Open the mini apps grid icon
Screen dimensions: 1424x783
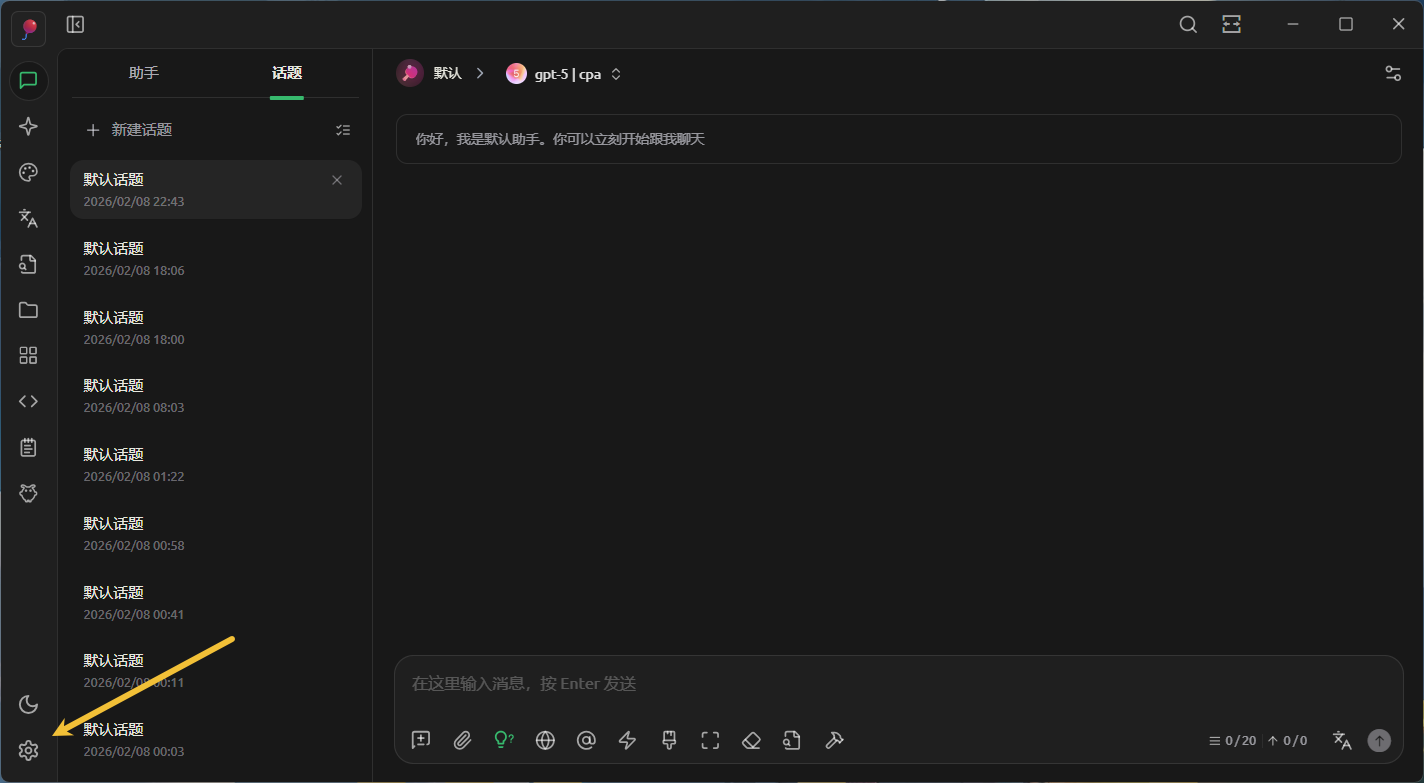28,355
